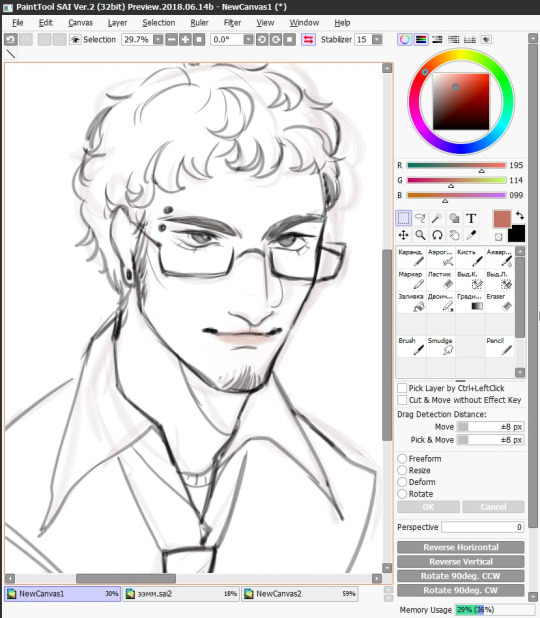Open the Canvas menu
Screen dimensions: 540x618
[x=80, y=23]
